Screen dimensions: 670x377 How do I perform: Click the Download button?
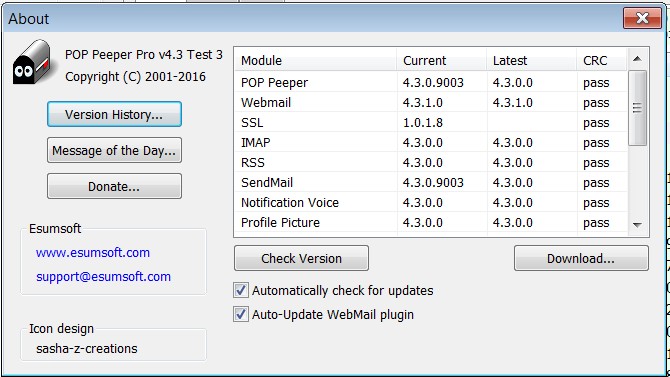click(x=581, y=258)
